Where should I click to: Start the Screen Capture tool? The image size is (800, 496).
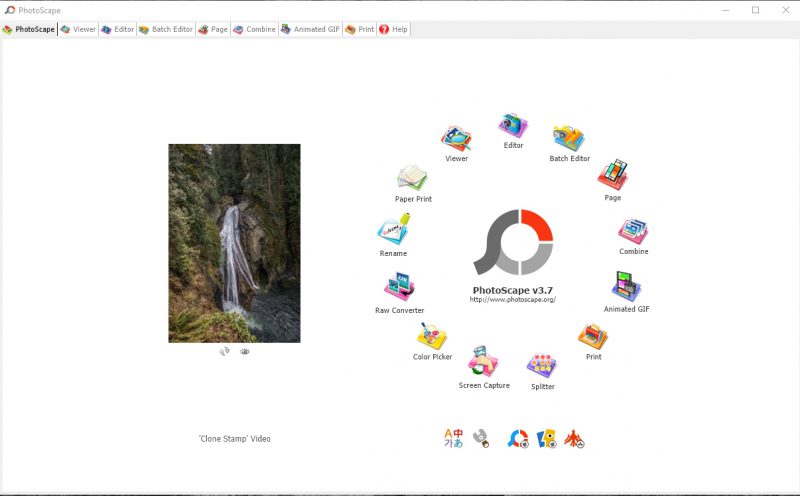[483, 361]
